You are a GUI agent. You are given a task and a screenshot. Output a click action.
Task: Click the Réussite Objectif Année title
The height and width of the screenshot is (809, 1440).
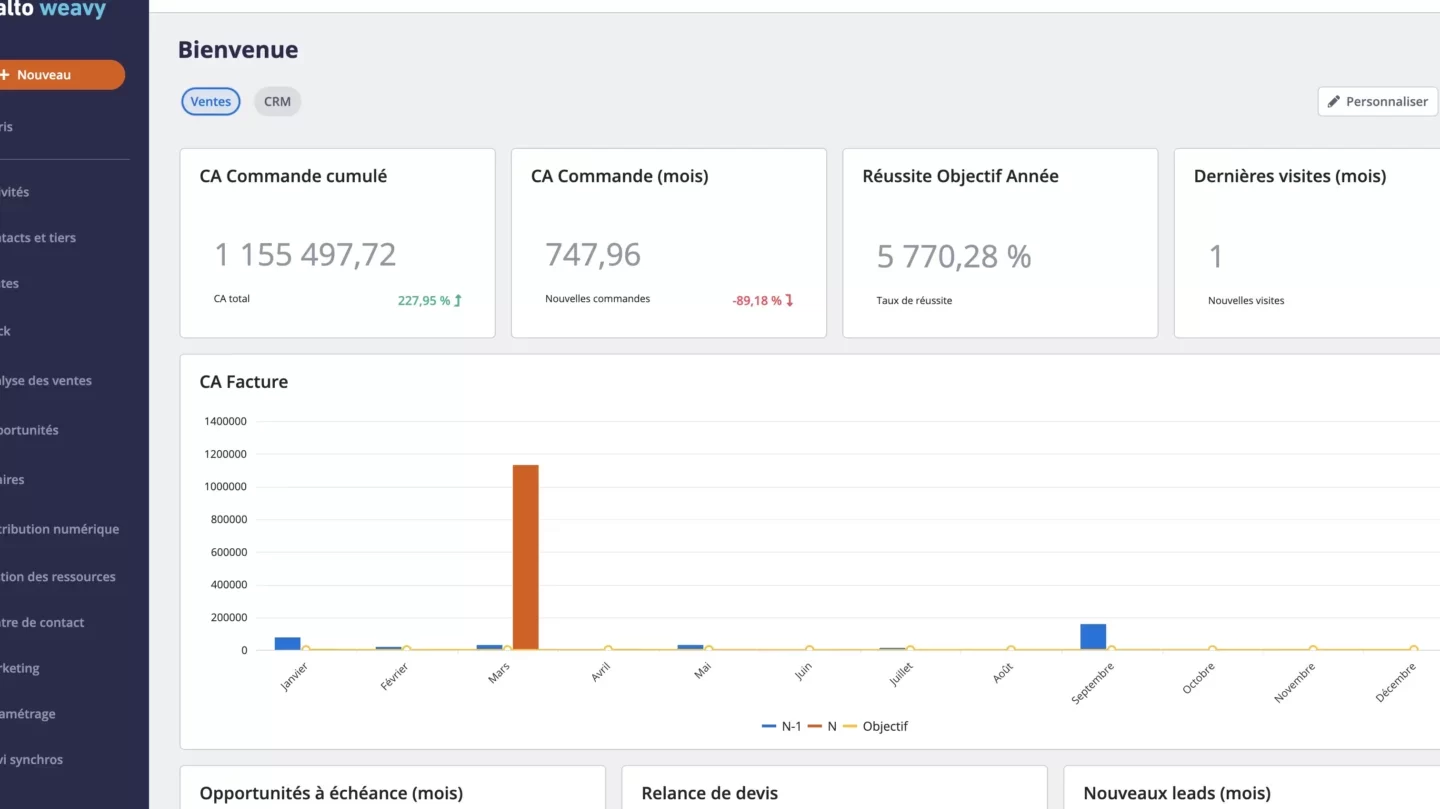coord(961,176)
